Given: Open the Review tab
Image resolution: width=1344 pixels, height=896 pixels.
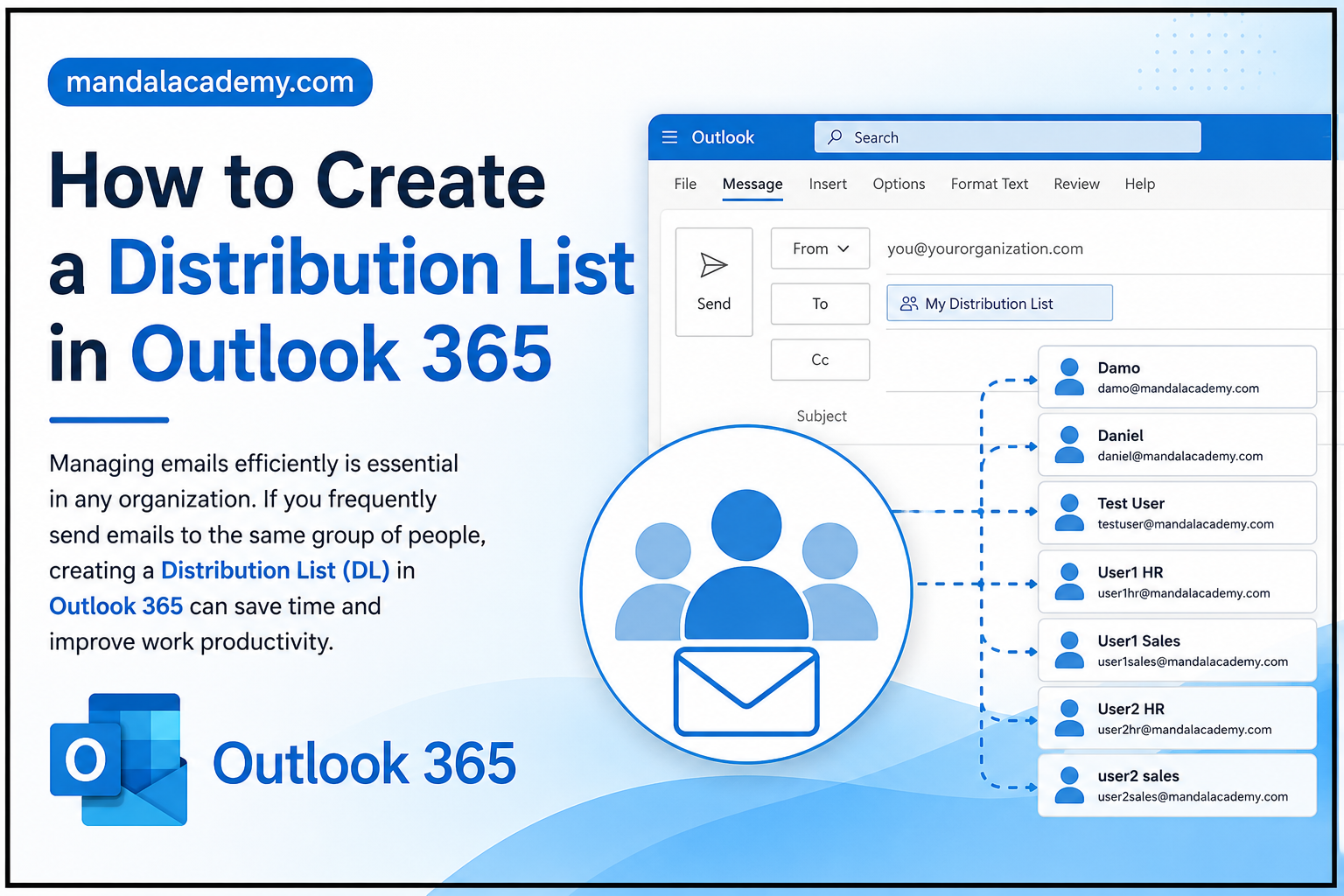Looking at the screenshot, I should (x=1076, y=184).
